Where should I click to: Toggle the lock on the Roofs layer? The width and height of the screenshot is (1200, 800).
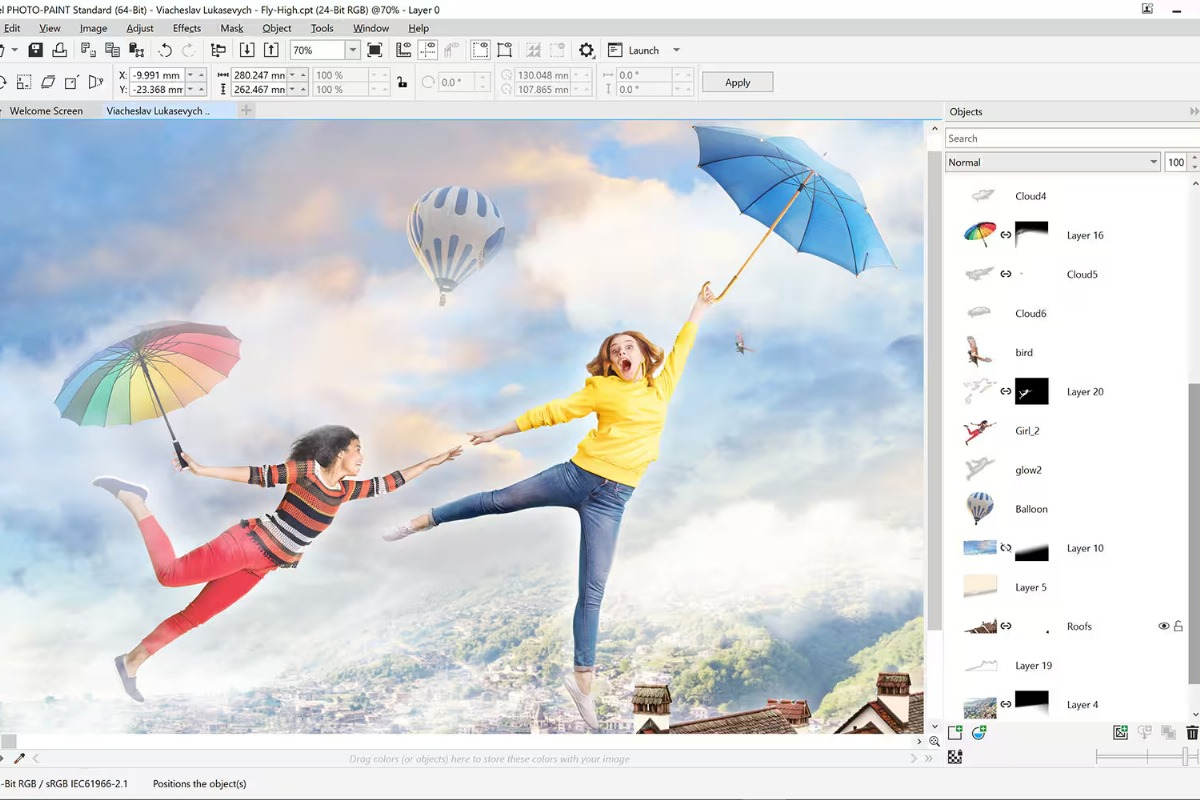tap(1178, 626)
